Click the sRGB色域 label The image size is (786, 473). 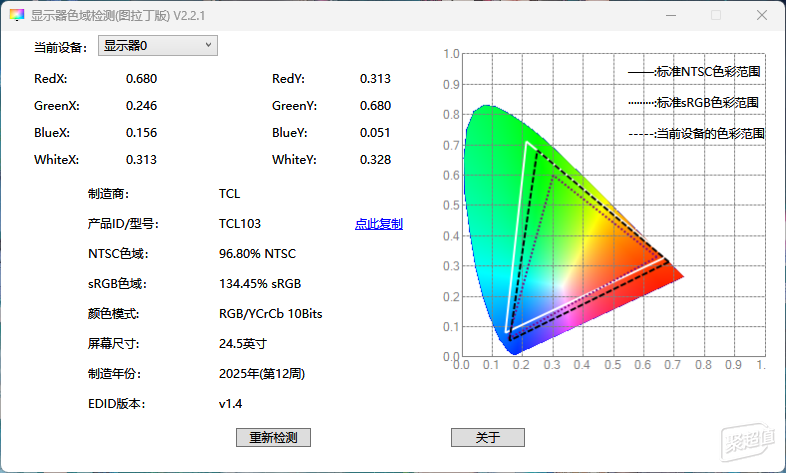pos(117,284)
